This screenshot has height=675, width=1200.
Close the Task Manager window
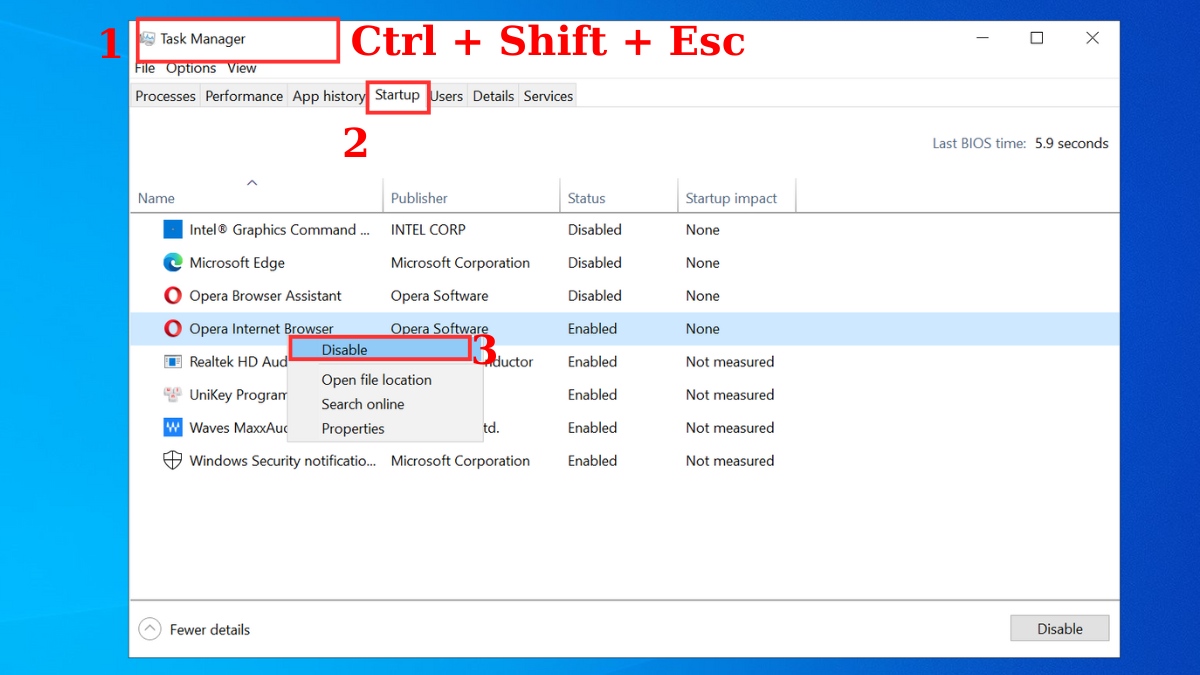[x=1092, y=38]
